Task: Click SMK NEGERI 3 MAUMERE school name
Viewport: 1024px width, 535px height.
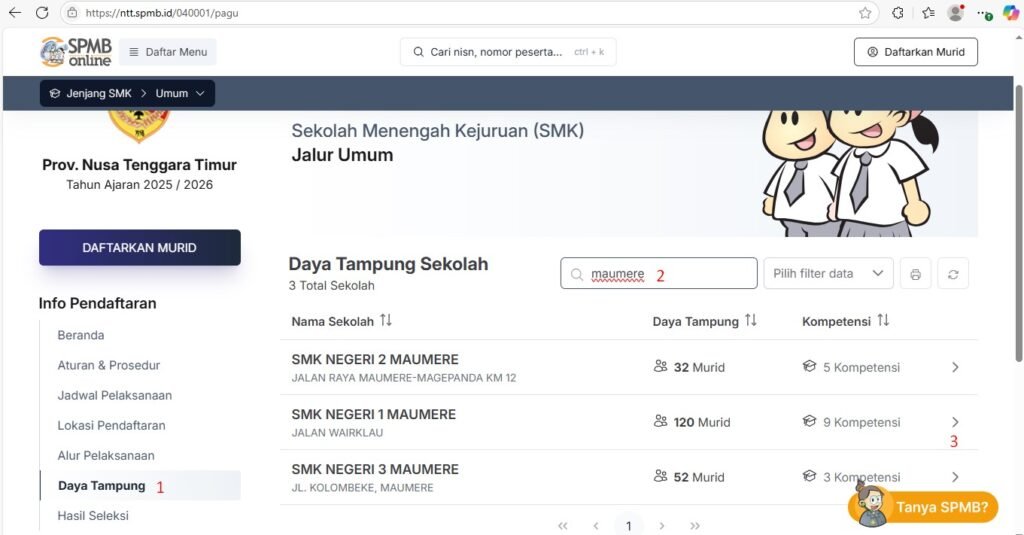Action: [x=375, y=469]
